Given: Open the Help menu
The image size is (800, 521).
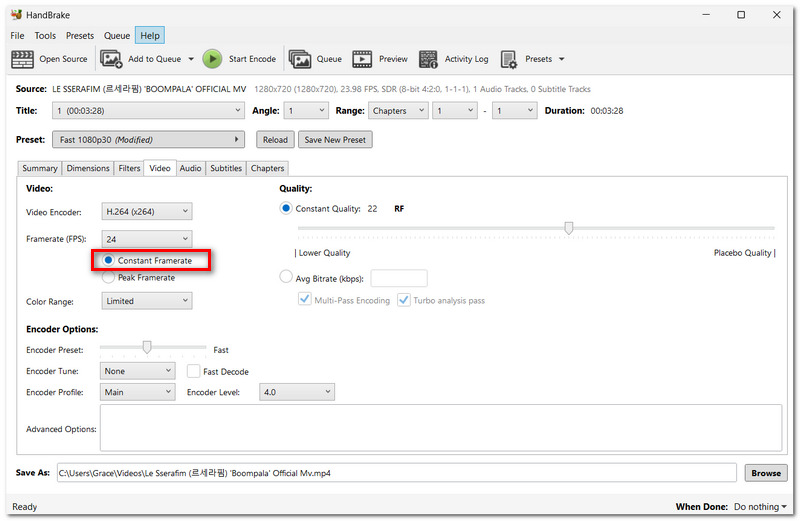Looking at the screenshot, I should click(x=150, y=36).
